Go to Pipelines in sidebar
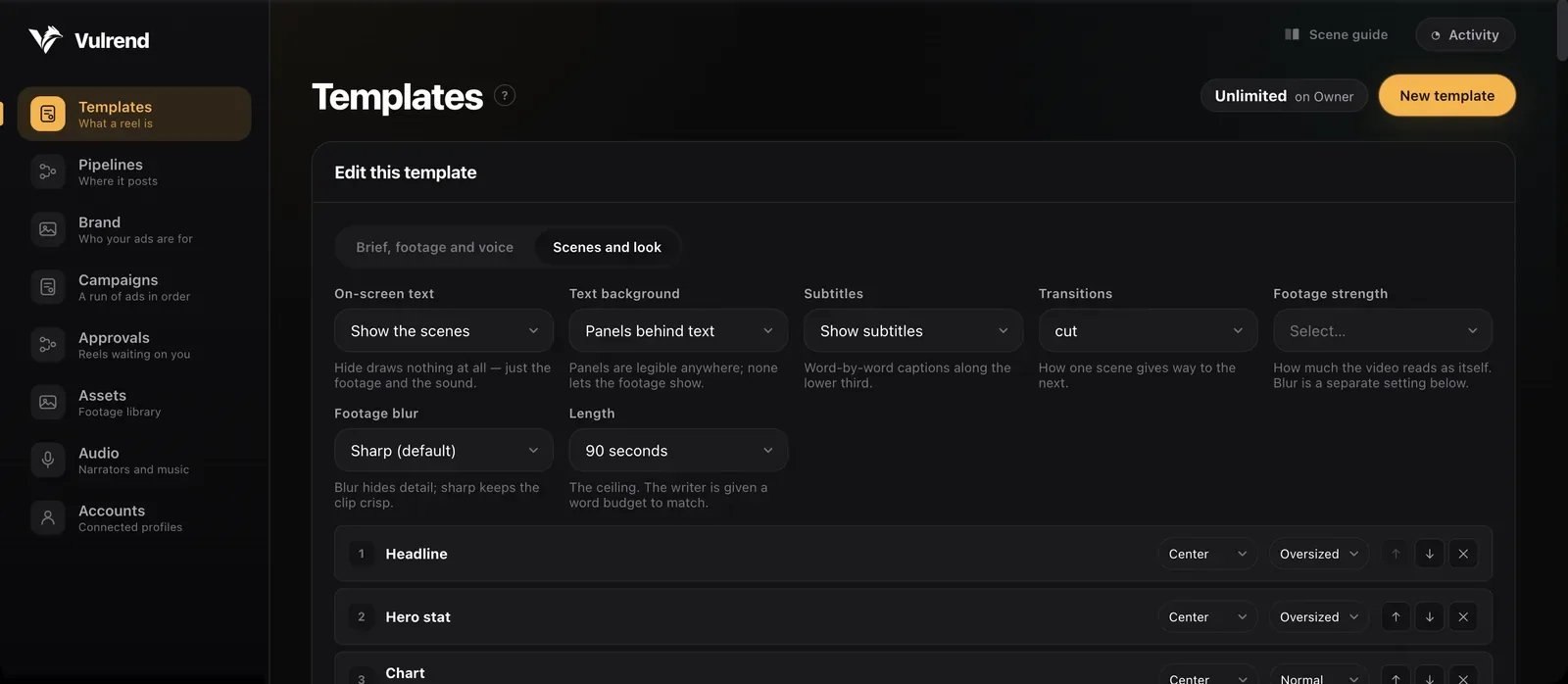This screenshot has width=1568, height=684. pos(134,171)
